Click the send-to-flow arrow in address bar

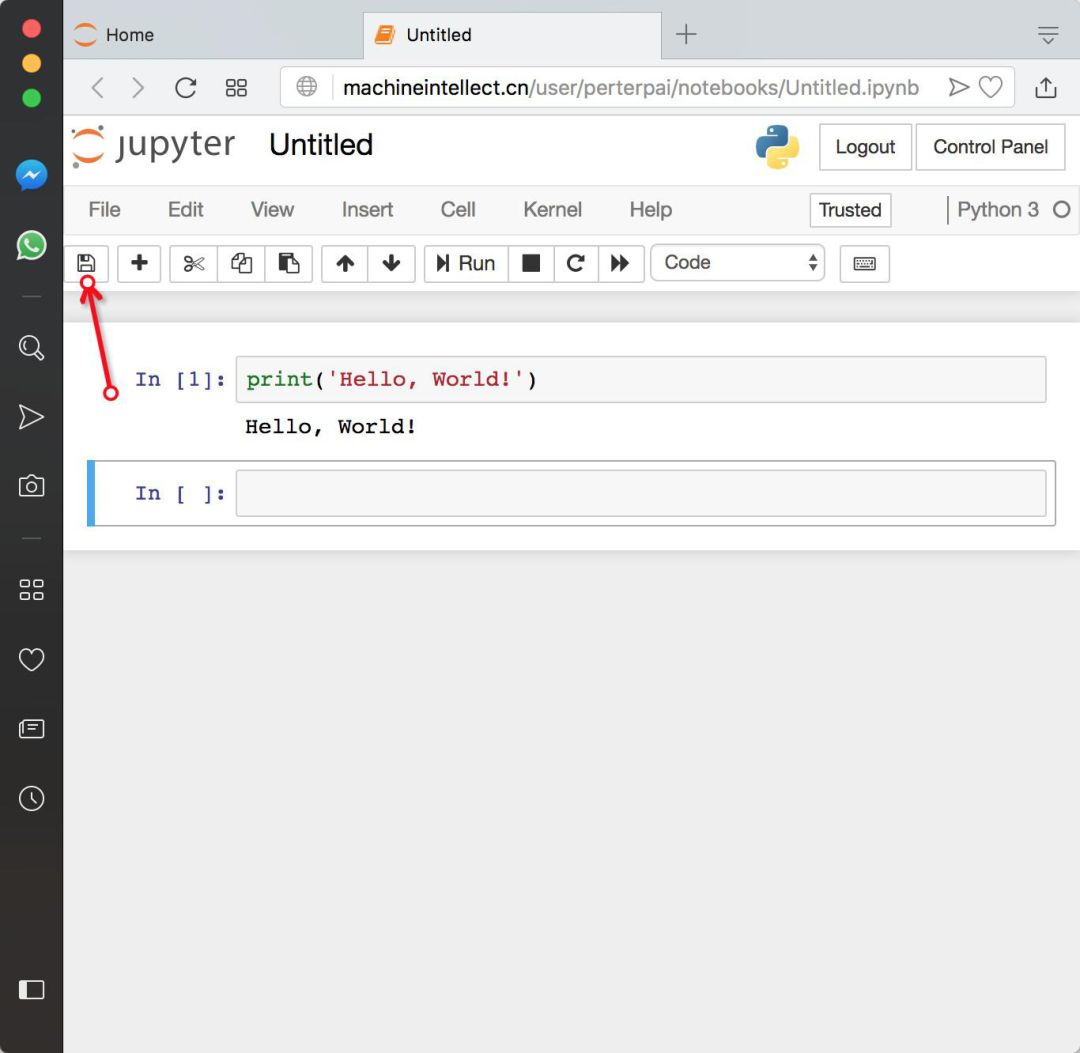pos(959,87)
